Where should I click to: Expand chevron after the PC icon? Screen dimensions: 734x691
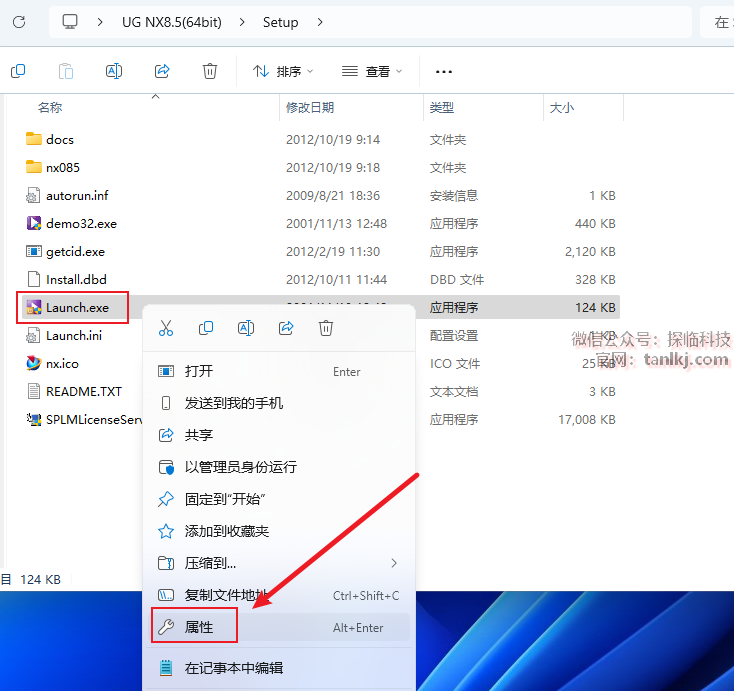pos(100,22)
